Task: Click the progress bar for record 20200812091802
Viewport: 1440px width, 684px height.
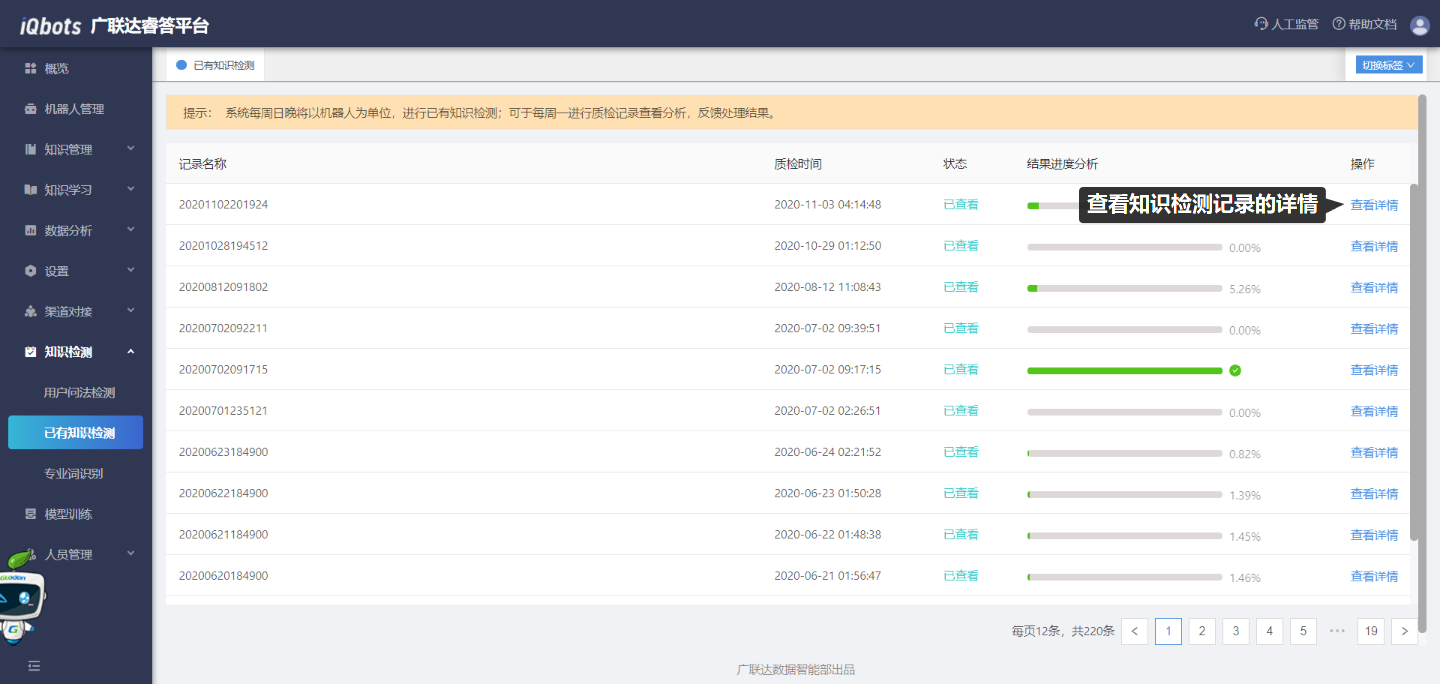Action: tap(1124, 288)
